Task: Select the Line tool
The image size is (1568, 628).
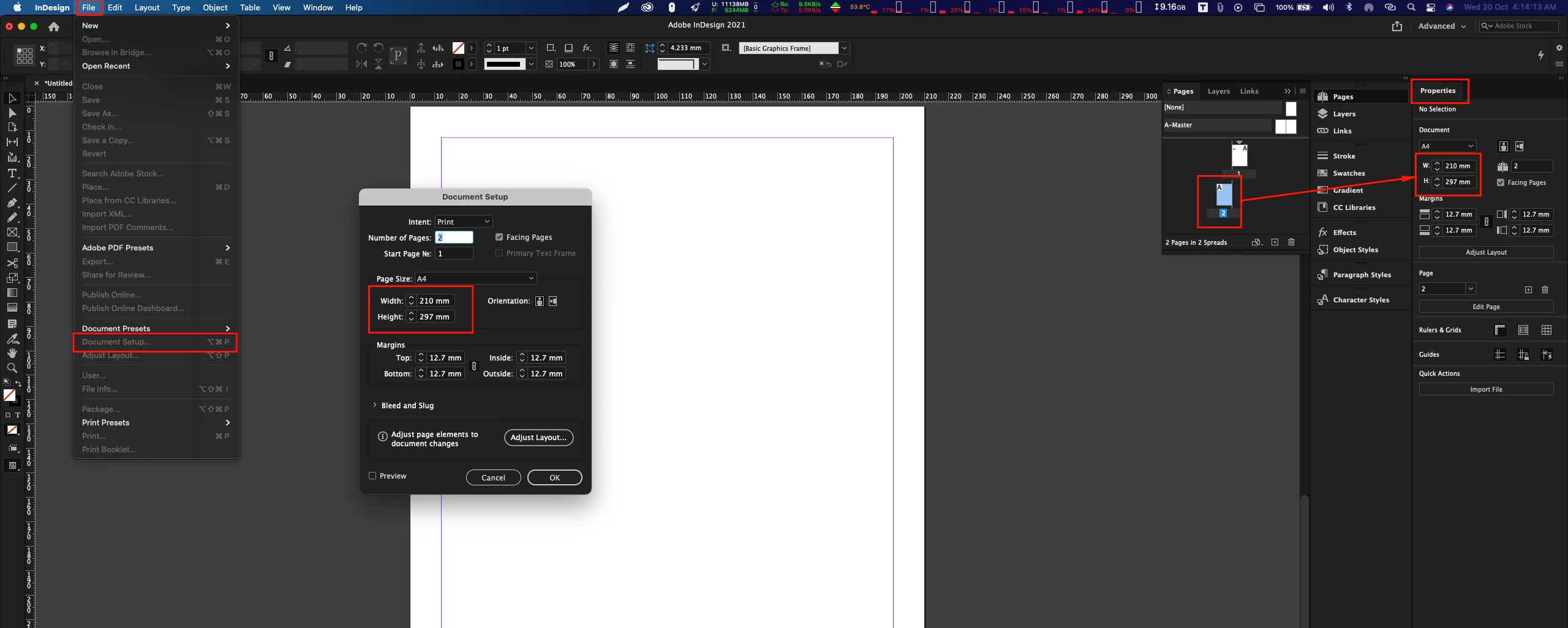Action: click(12, 188)
